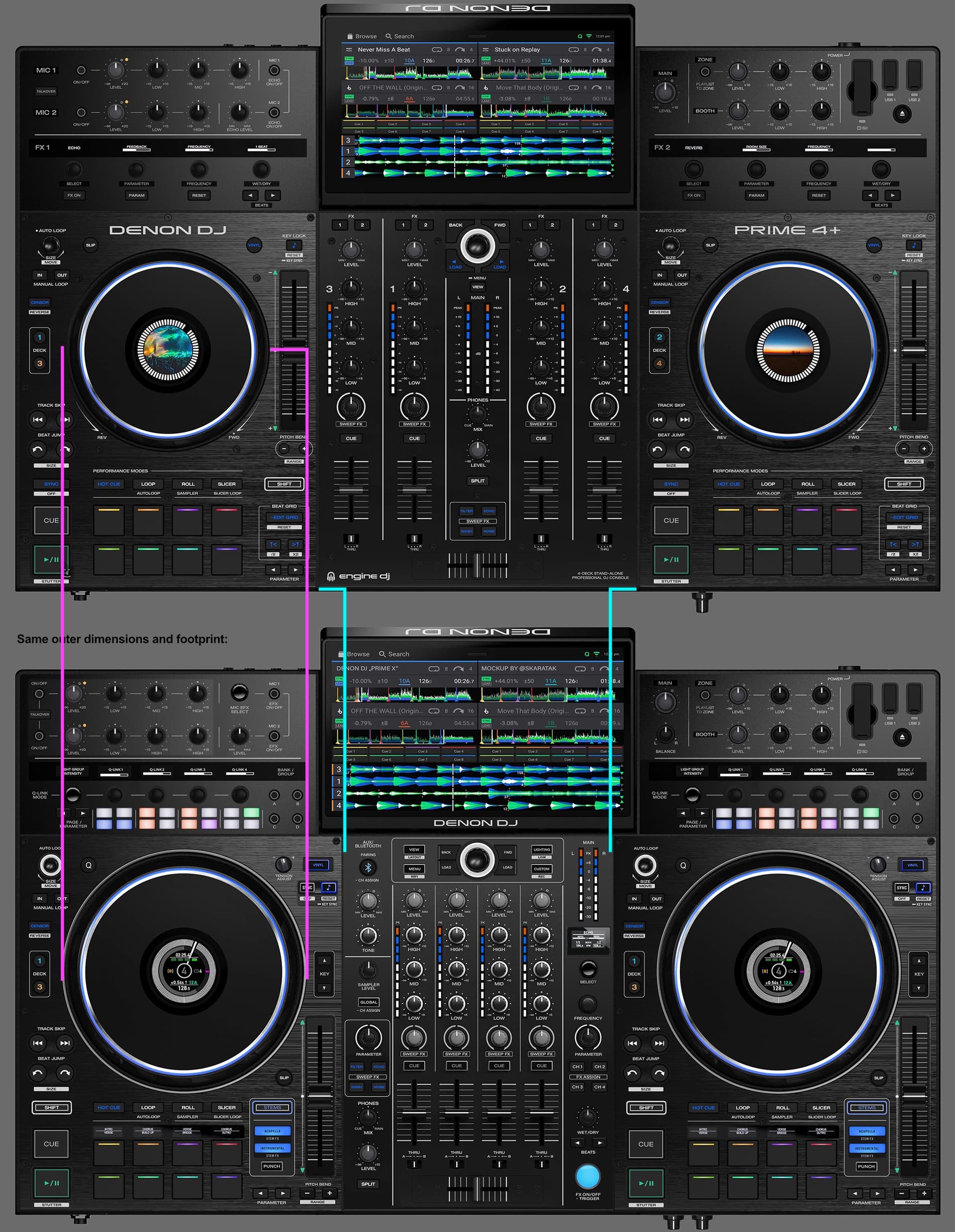Click the pitch bend minus on Prime 4+ deck 2/4
Image resolution: width=955 pixels, height=1232 pixels.
click(904, 449)
